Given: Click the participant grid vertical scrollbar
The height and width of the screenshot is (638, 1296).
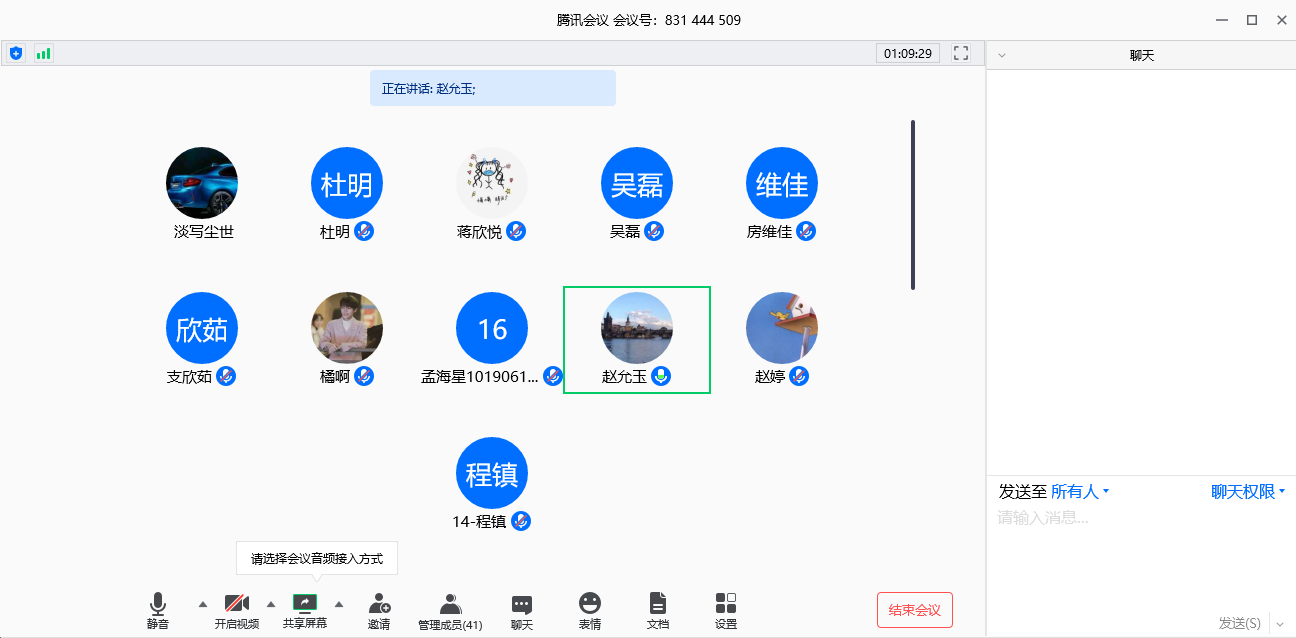Looking at the screenshot, I should (912, 205).
